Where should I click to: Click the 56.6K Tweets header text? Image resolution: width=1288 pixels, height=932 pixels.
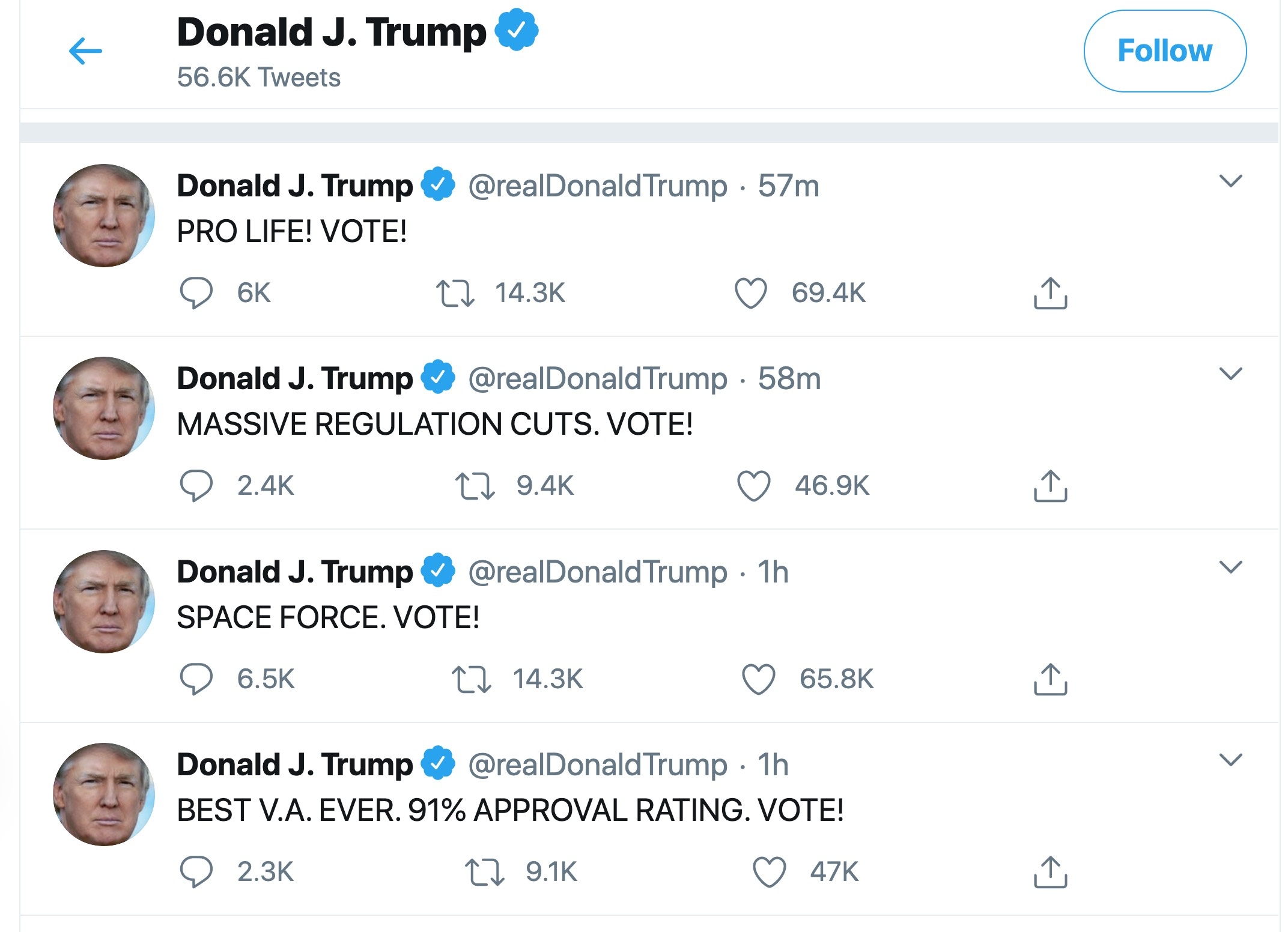[258, 76]
